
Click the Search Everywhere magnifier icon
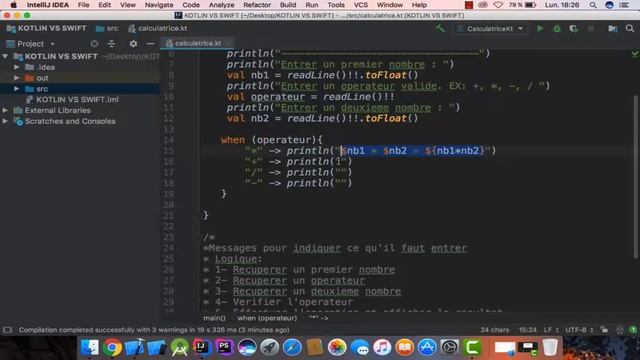tap(630, 29)
